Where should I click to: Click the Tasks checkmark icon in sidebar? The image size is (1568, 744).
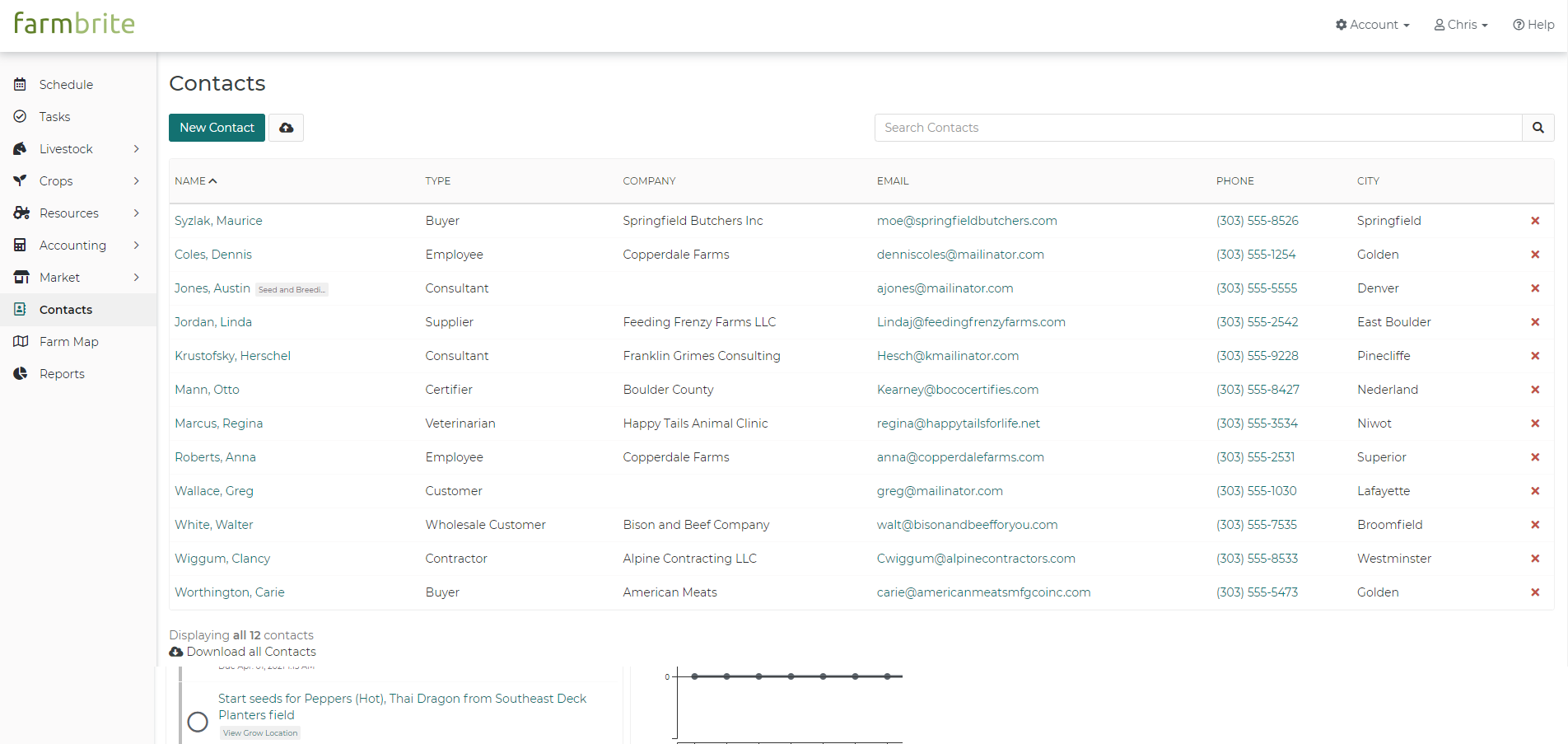pyautogui.click(x=21, y=116)
